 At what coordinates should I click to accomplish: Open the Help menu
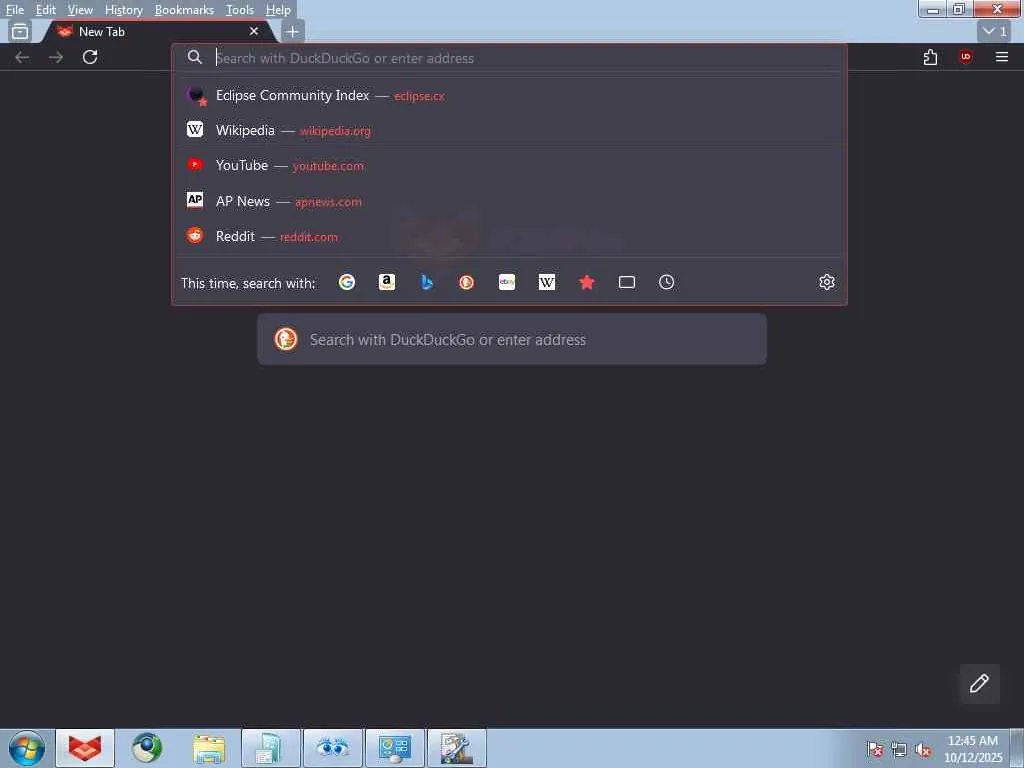click(278, 10)
